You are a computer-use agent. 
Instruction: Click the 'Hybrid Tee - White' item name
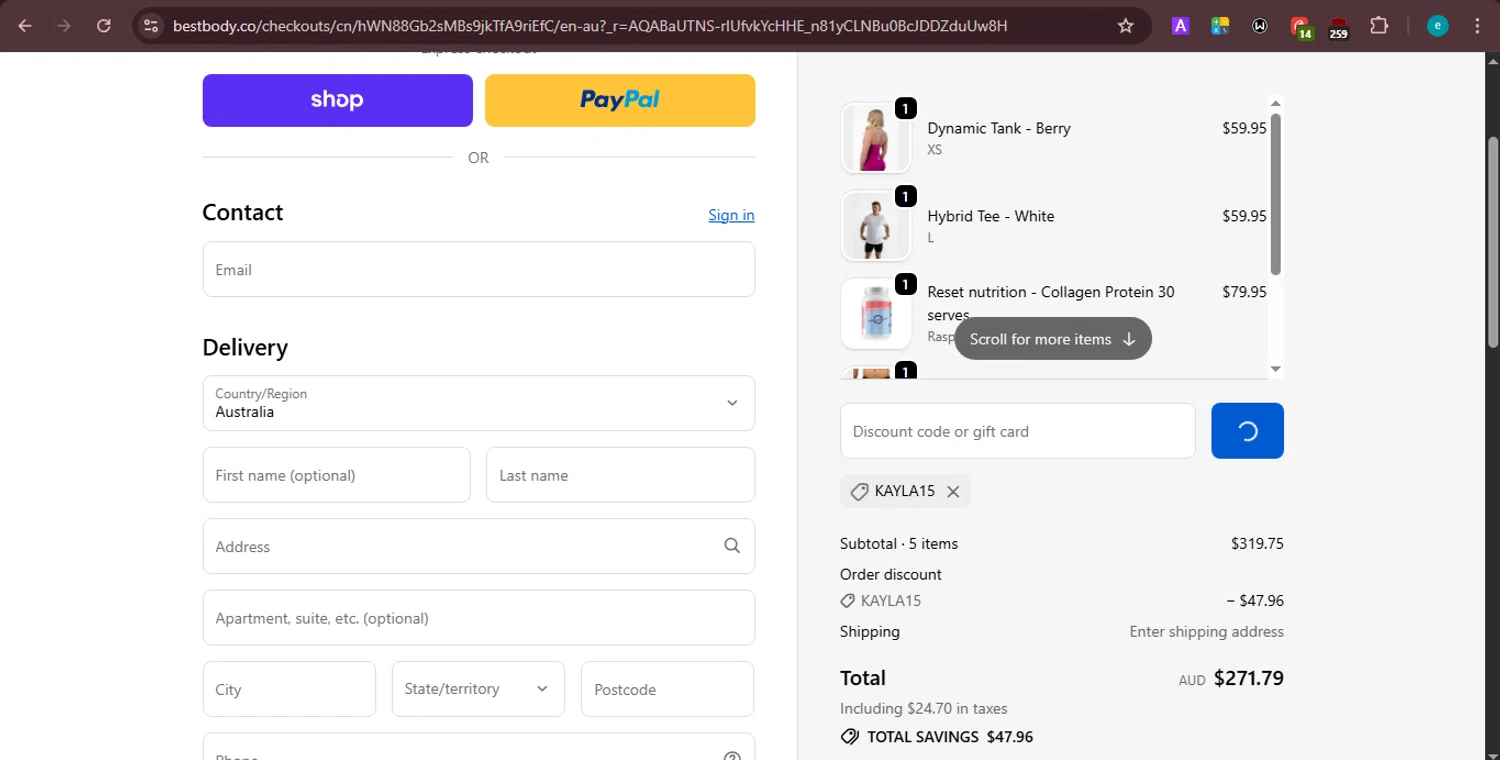point(991,216)
